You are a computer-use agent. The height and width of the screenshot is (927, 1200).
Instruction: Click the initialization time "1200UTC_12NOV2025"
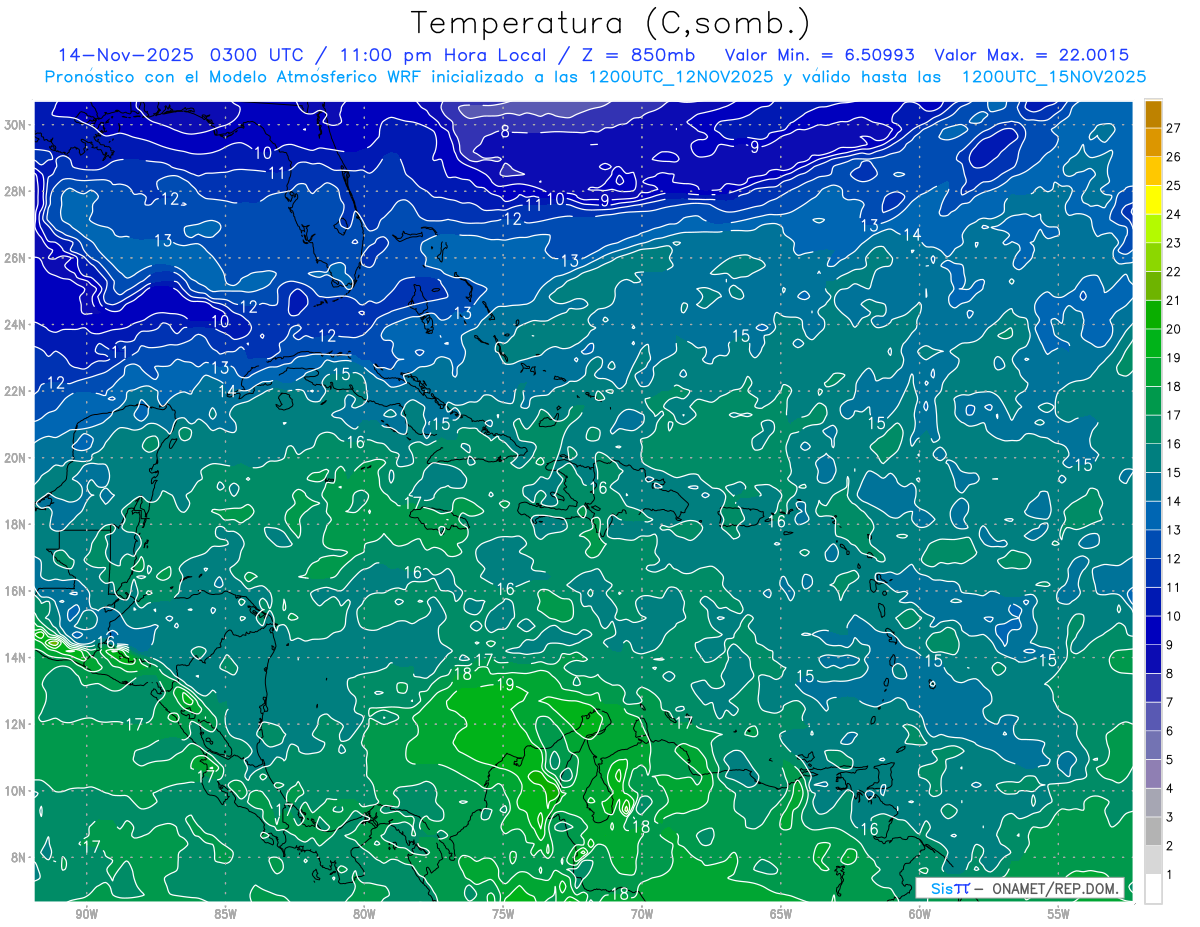pyautogui.click(x=680, y=76)
